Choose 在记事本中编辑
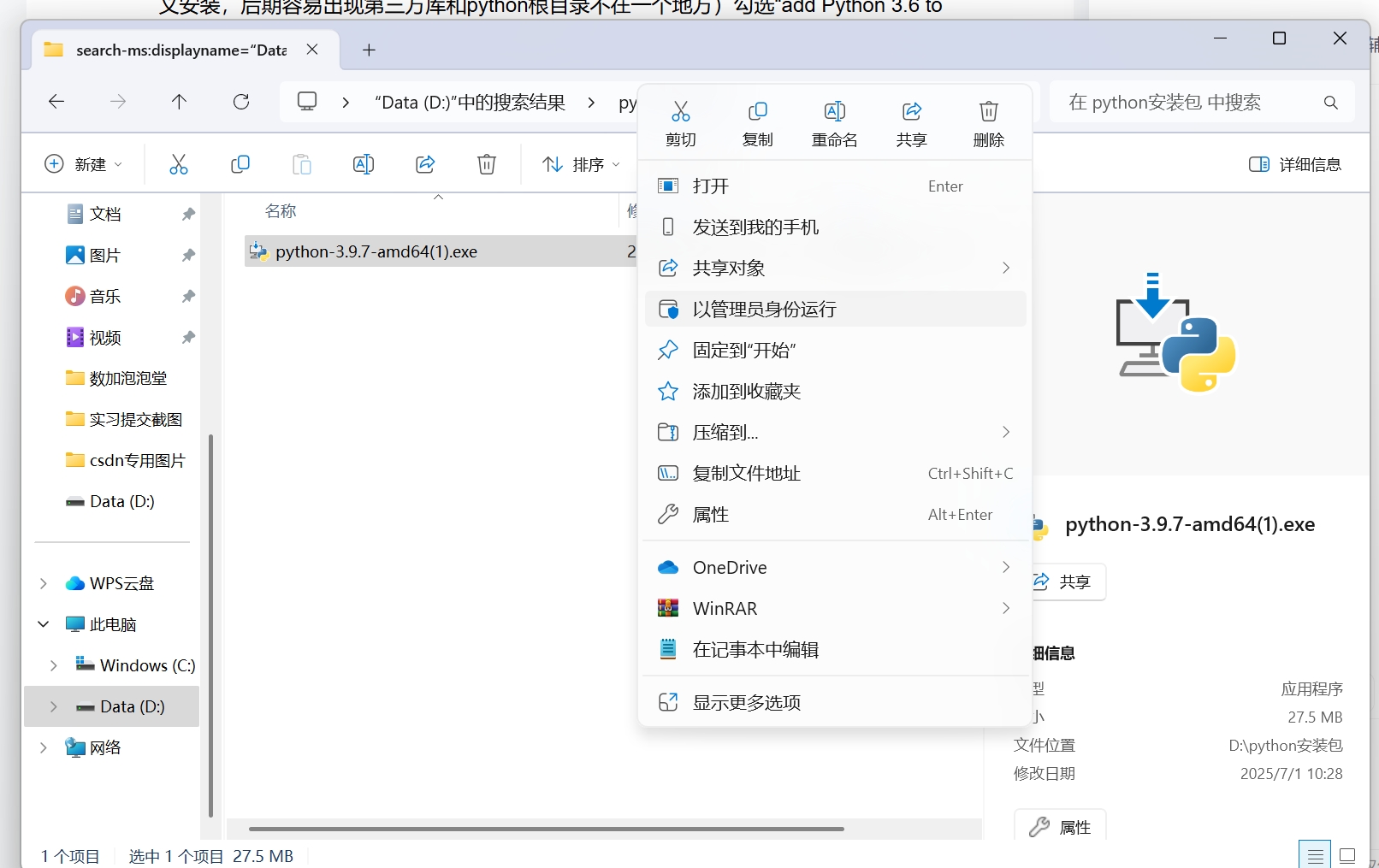The width and height of the screenshot is (1379, 868). pos(835,650)
